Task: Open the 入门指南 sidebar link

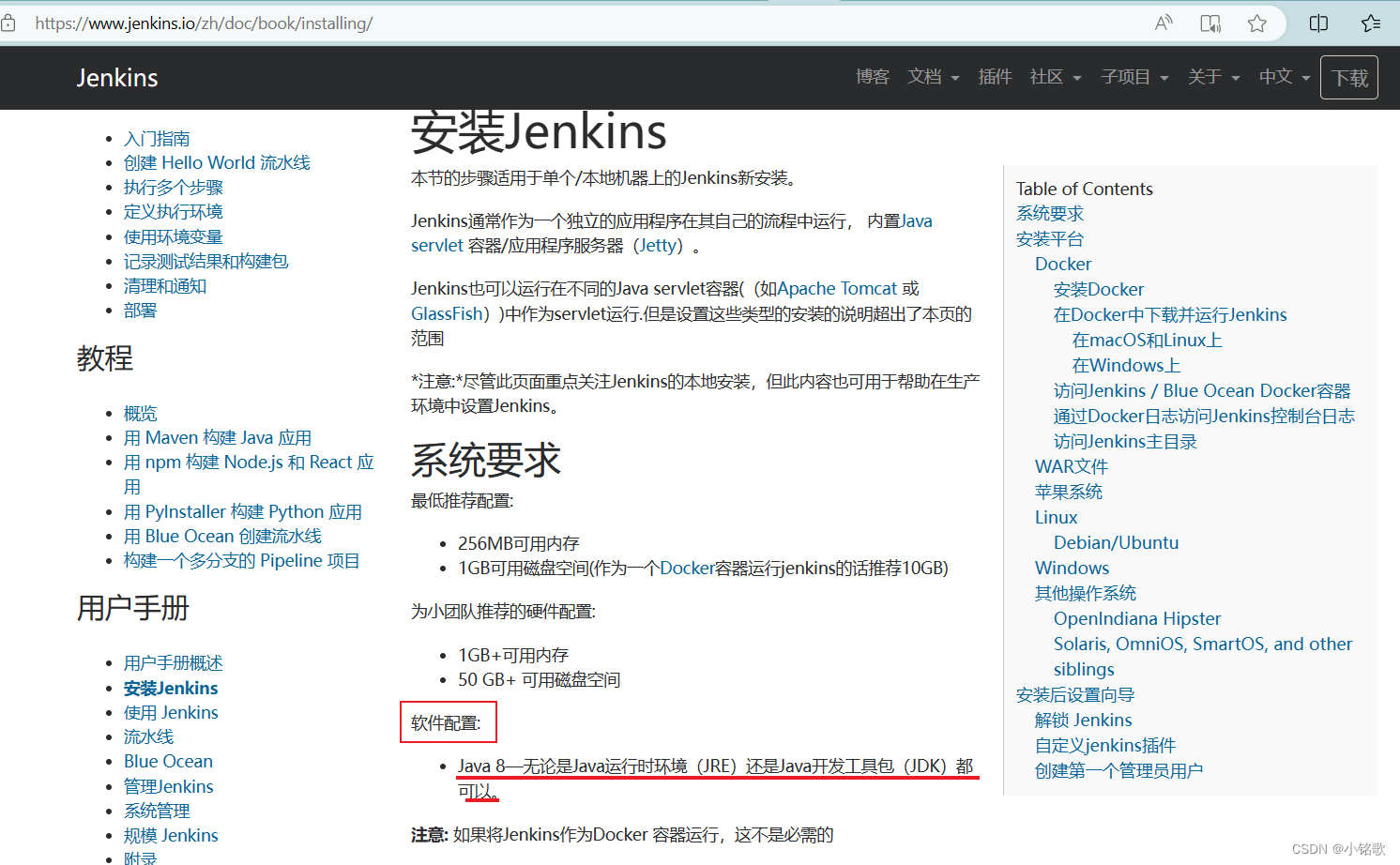Action: click(x=157, y=139)
